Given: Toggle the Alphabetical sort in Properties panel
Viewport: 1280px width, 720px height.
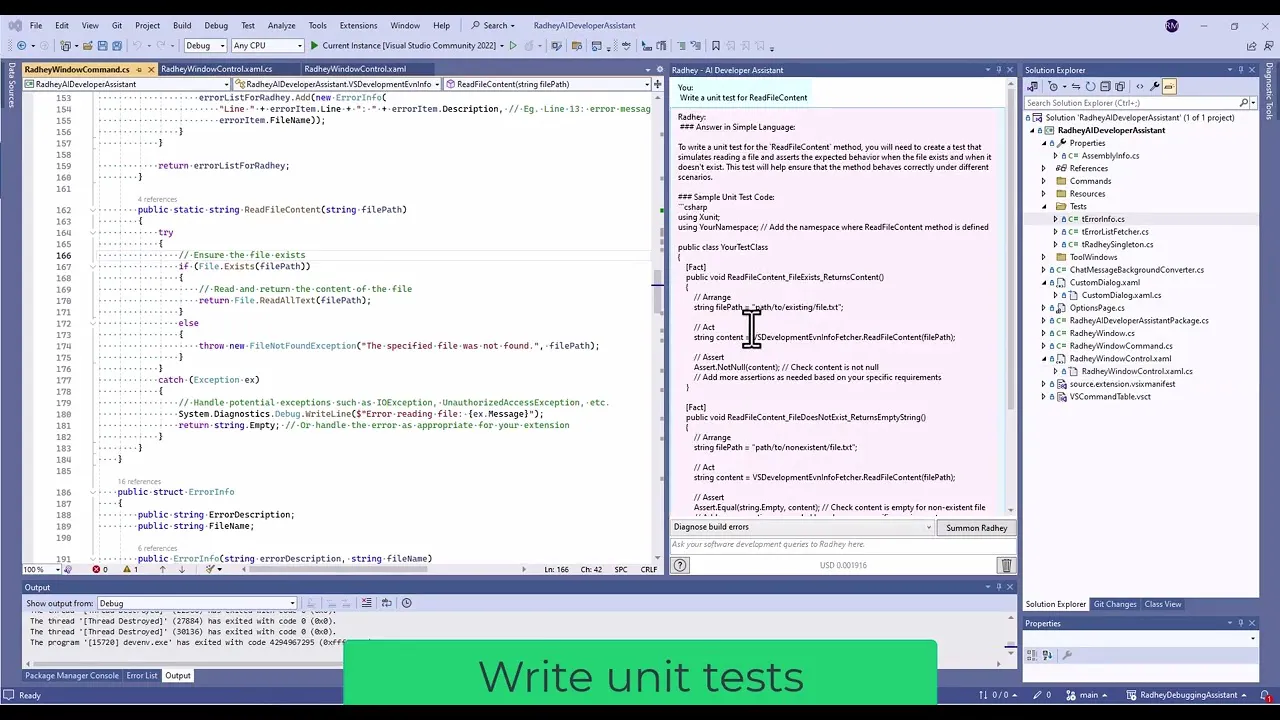Looking at the screenshot, I should click(1048, 655).
